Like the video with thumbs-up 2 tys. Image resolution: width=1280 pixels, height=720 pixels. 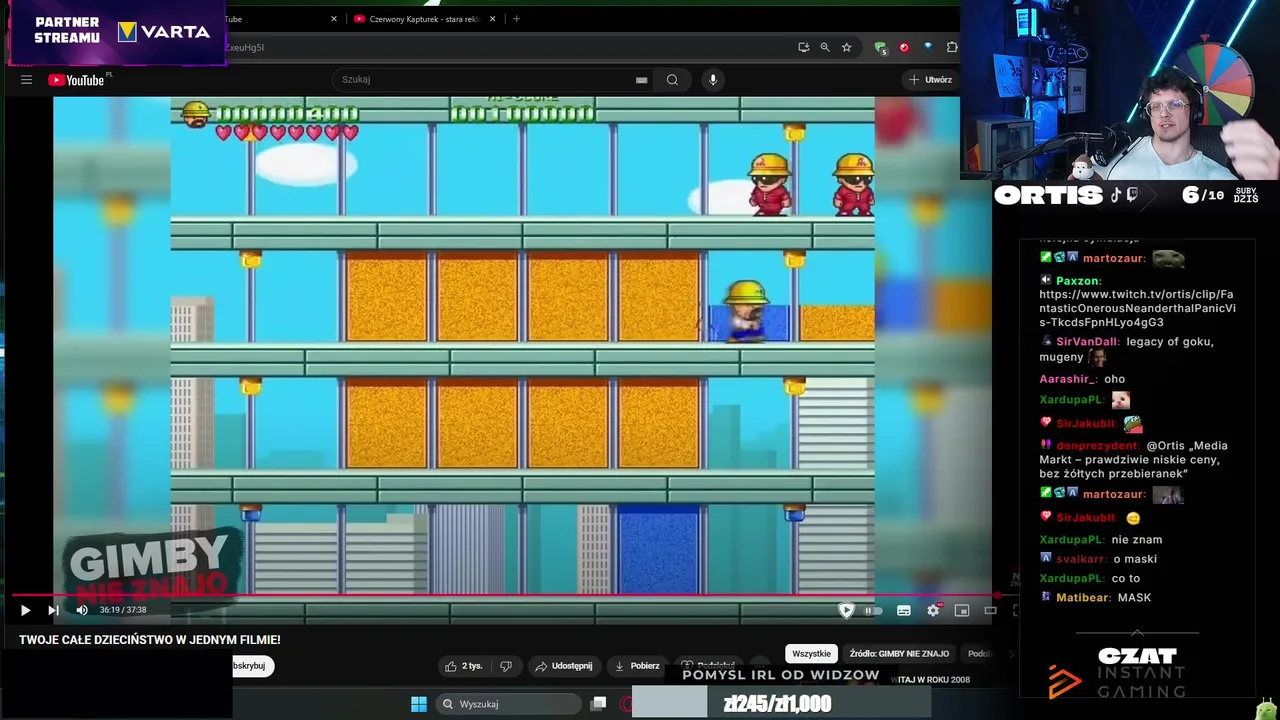pos(464,666)
